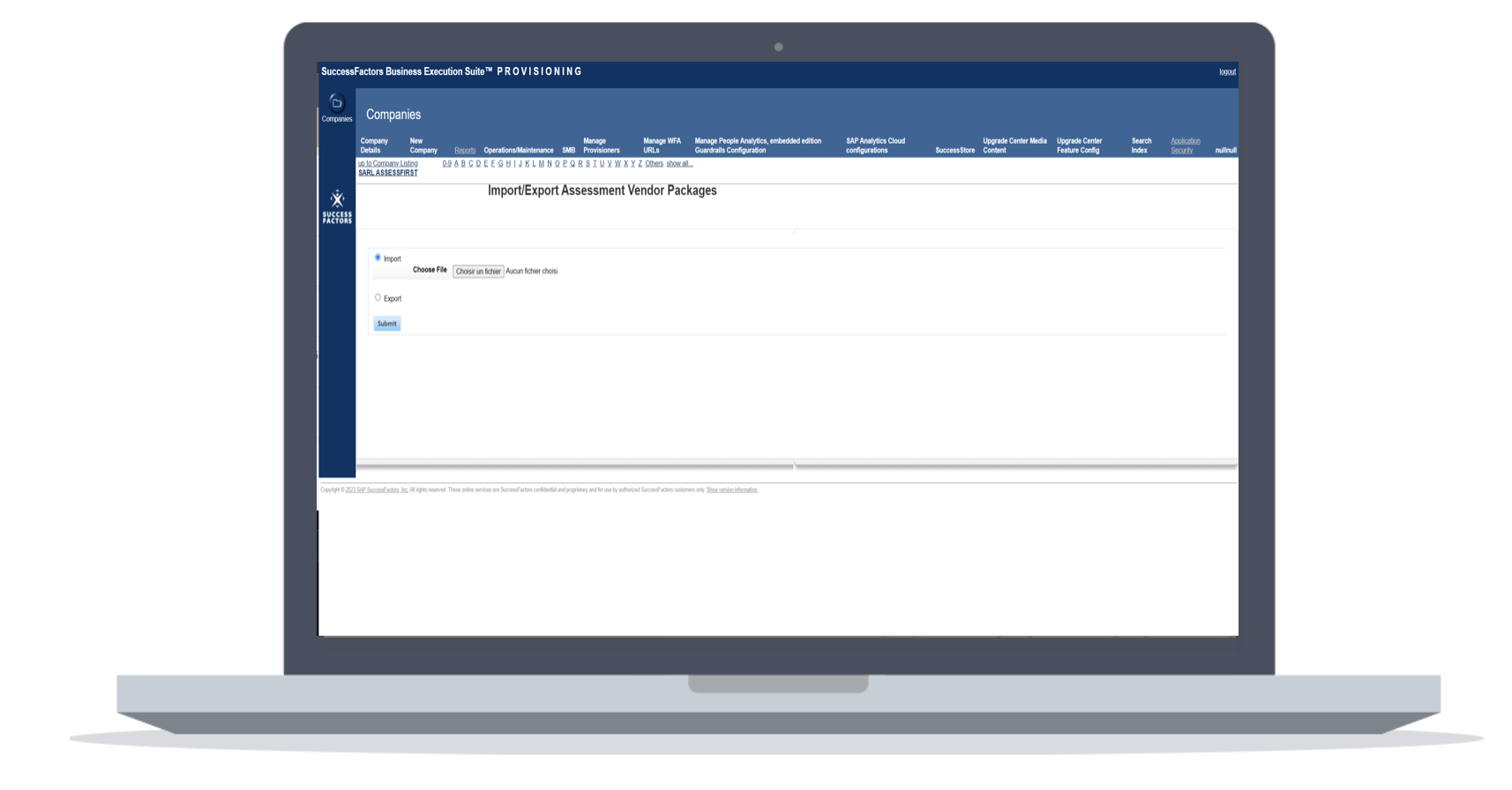
Task: Filter companies by the 'Others' link
Action: coord(654,164)
